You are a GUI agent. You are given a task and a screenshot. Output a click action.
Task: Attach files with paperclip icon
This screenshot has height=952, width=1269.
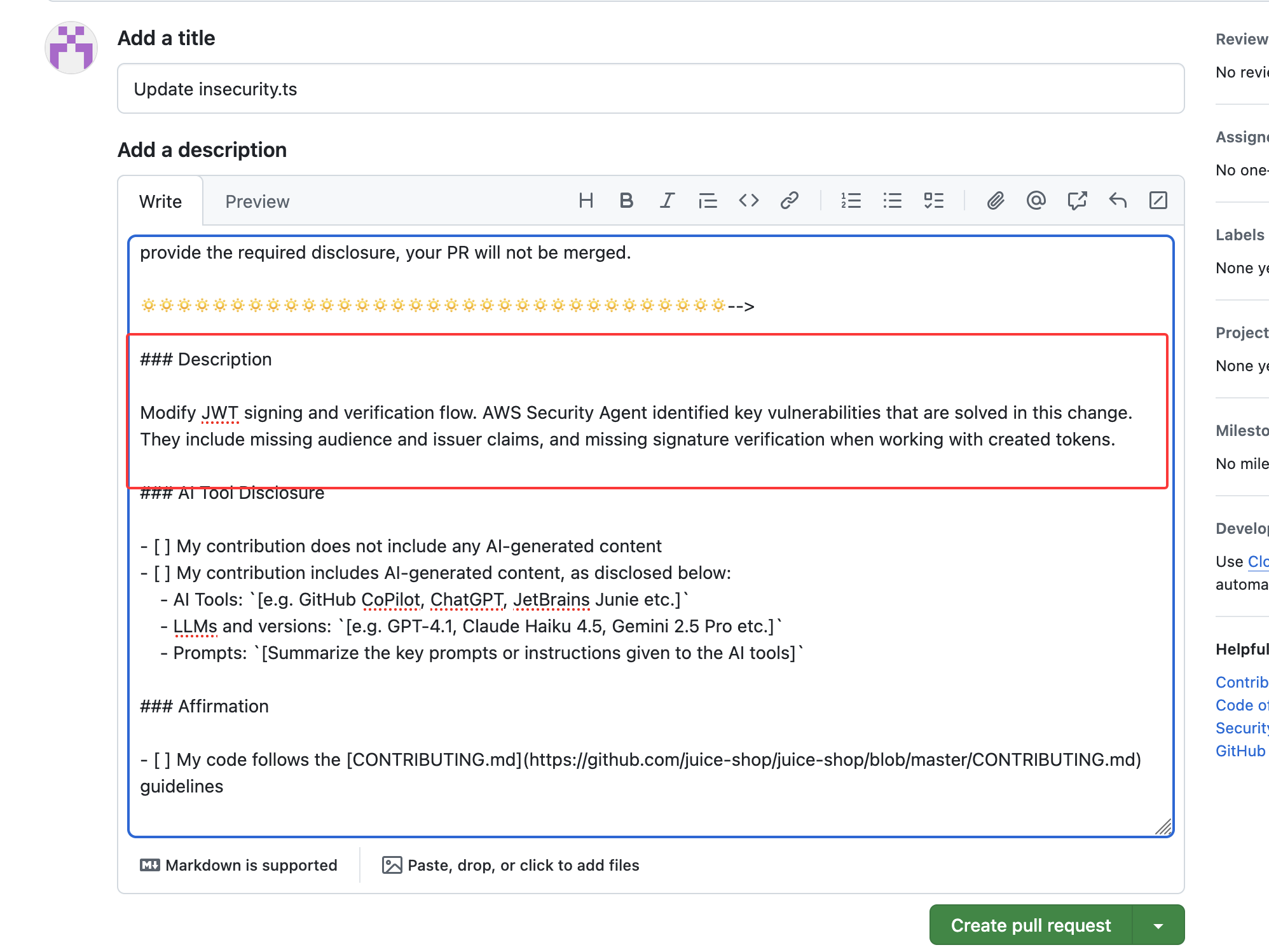[x=995, y=201]
